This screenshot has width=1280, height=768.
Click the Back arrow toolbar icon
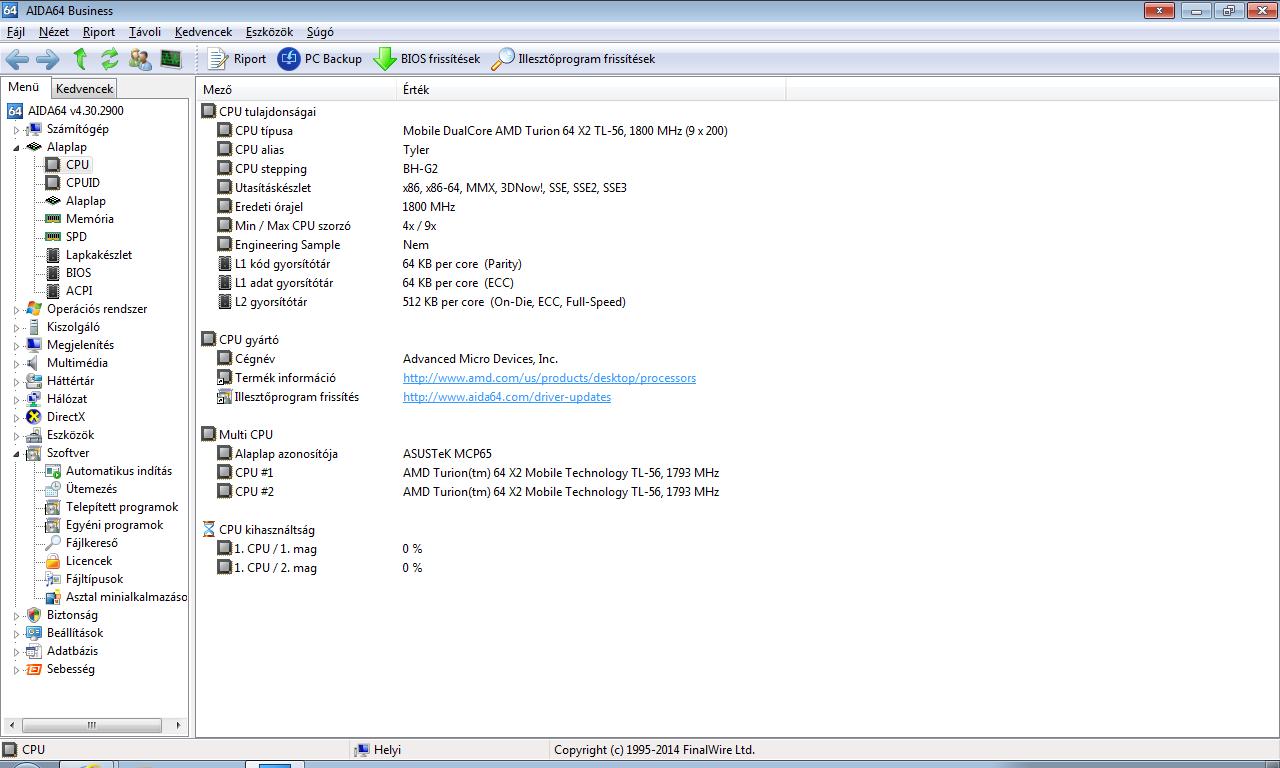click(x=17, y=59)
